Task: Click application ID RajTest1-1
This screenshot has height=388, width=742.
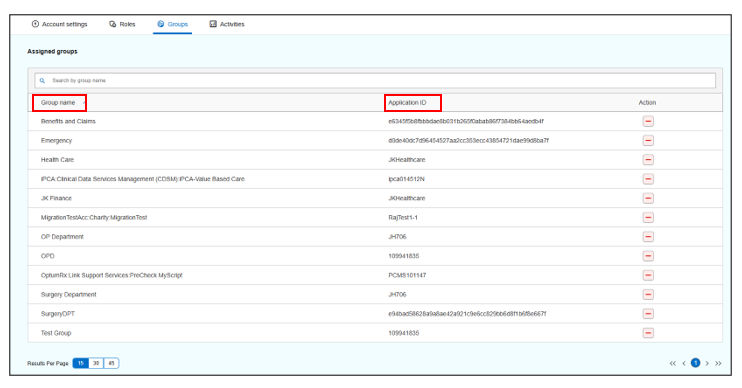Action: [x=403, y=218]
